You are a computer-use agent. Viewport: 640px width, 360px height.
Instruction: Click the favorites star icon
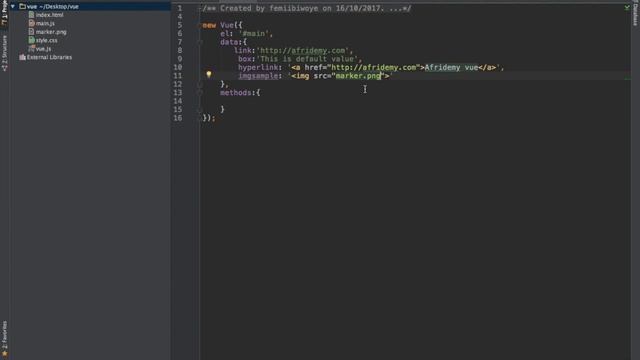click(x=4, y=354)
